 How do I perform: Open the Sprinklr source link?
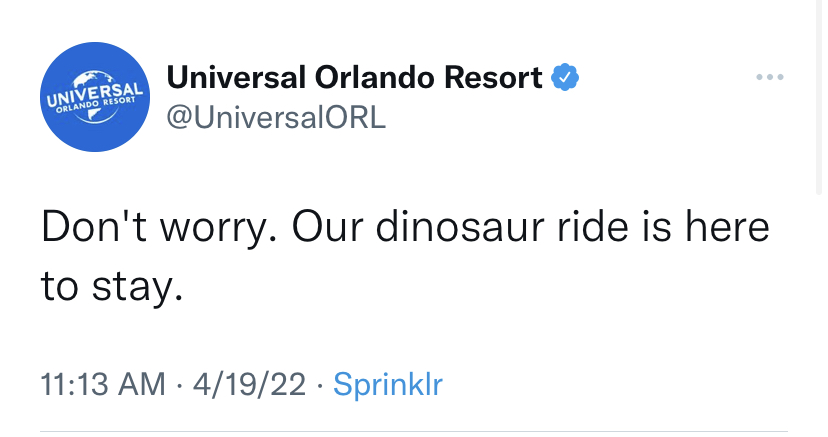point(387,384)
